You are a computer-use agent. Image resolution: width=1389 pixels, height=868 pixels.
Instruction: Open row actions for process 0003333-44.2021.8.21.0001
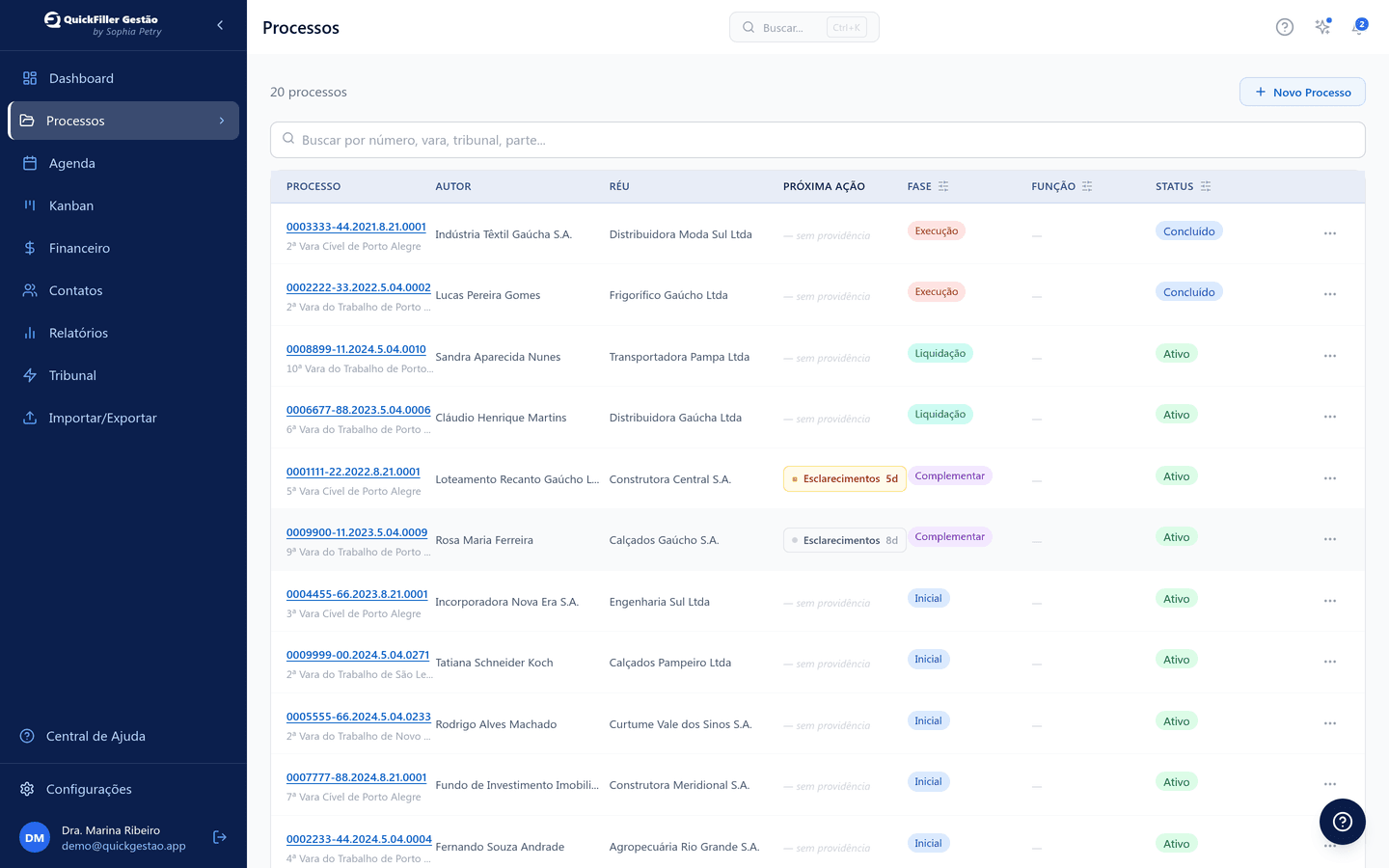pos(1330,233)
